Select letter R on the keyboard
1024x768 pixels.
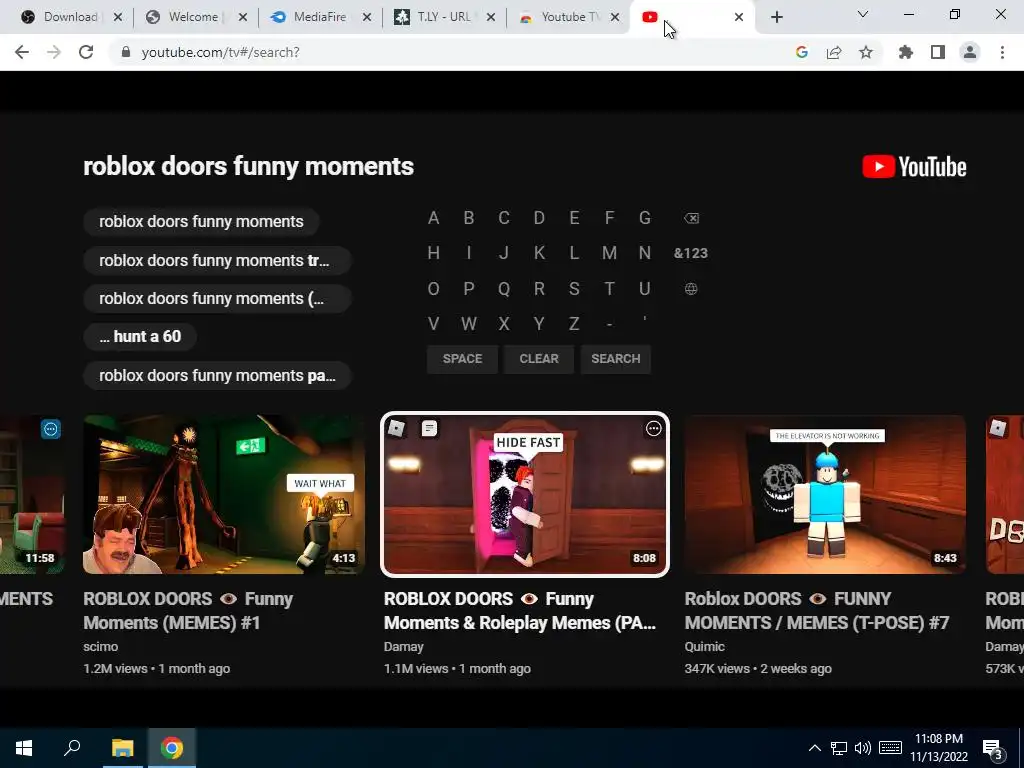pos(539,289)
